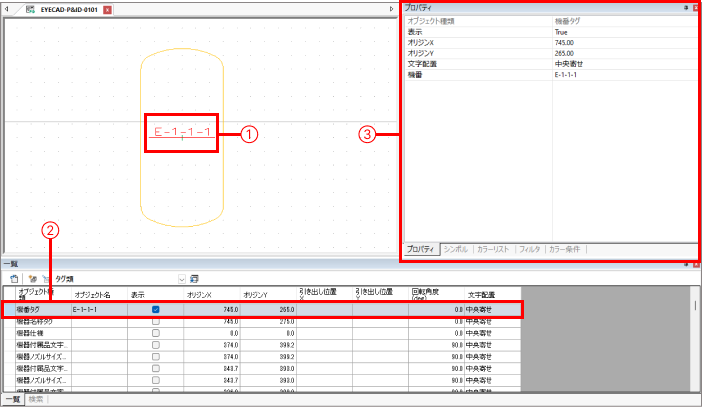This screenshot has height=407, width=702.
Task: Check the 表示 checkbox for 機器名称タグ row
Action: pyautogui.click(x=155, y=321)
